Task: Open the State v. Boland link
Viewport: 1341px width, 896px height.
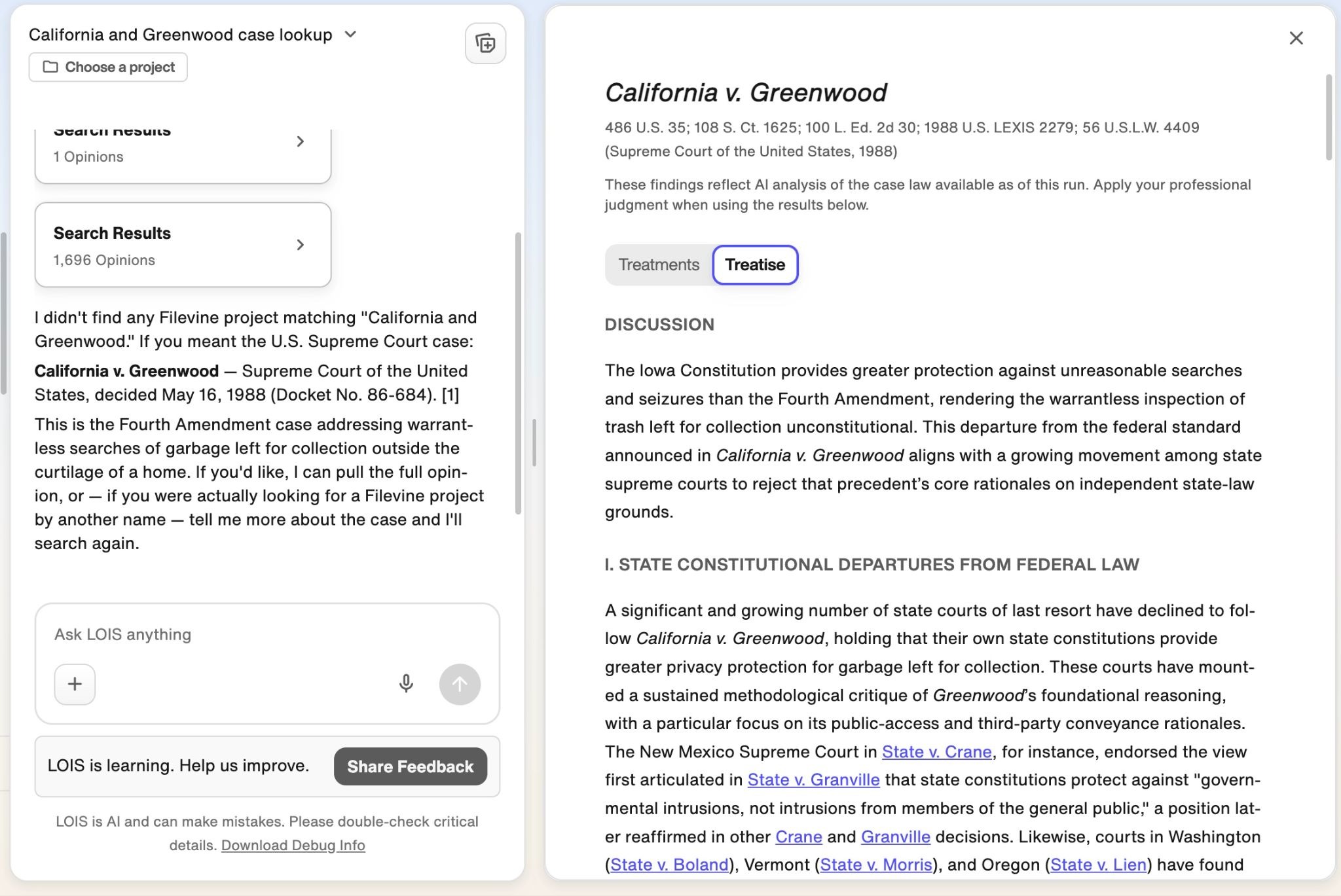Action: (669, 865)
